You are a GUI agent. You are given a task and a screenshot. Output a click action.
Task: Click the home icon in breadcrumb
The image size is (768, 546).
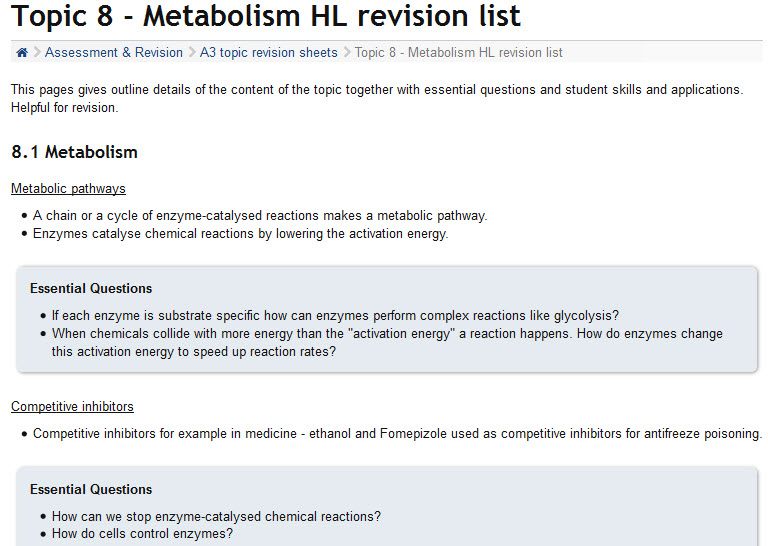tap(22, 53)
